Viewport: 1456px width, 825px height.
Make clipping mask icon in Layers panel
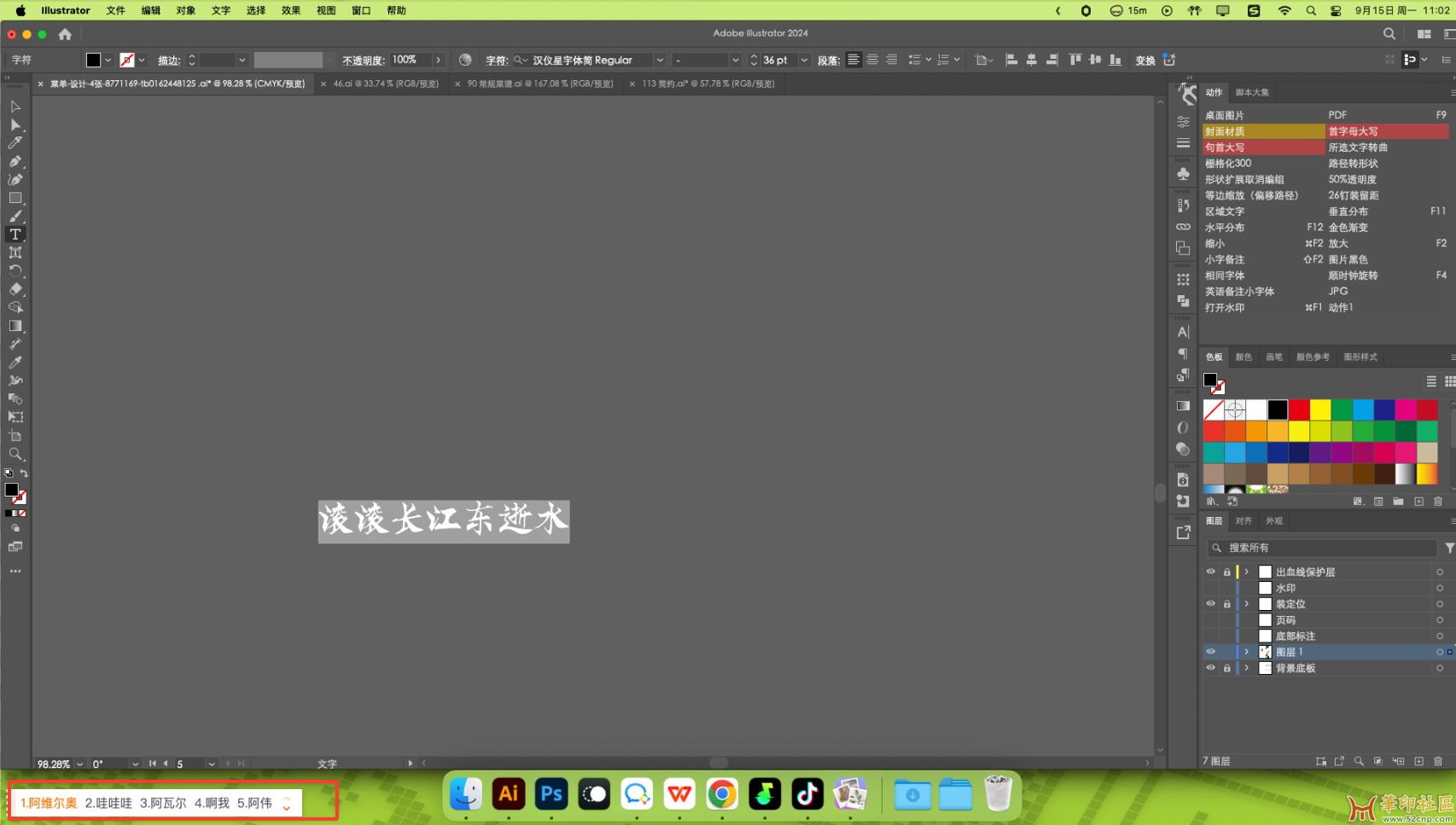pos(1378,761)
